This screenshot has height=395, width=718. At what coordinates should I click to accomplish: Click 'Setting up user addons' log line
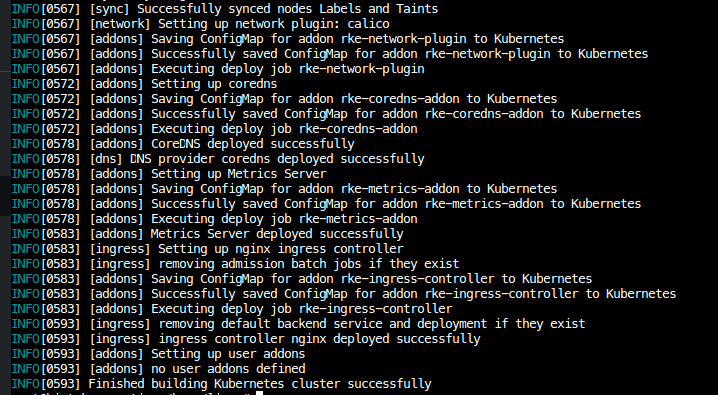point(228,354)
